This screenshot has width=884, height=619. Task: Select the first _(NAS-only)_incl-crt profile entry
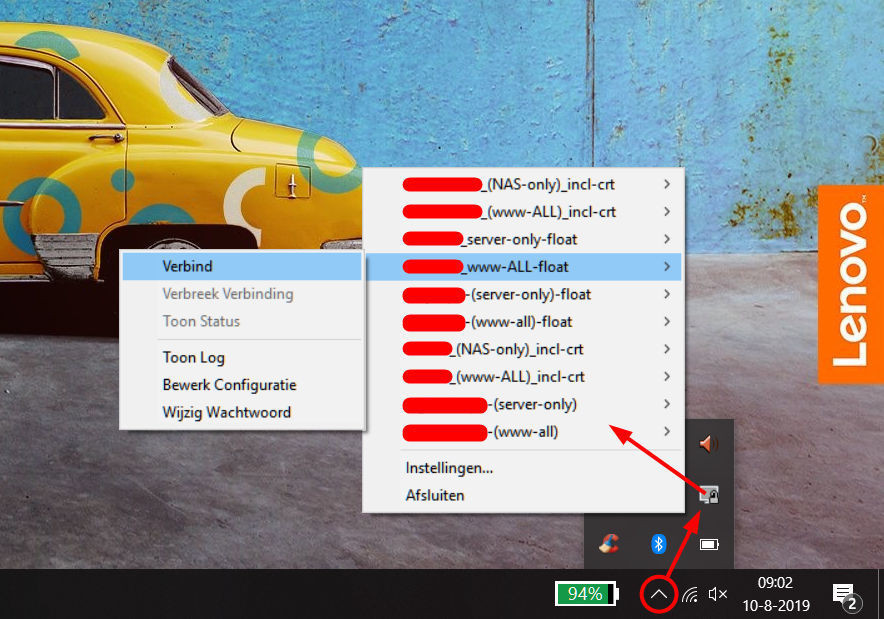tap(523, 184)
